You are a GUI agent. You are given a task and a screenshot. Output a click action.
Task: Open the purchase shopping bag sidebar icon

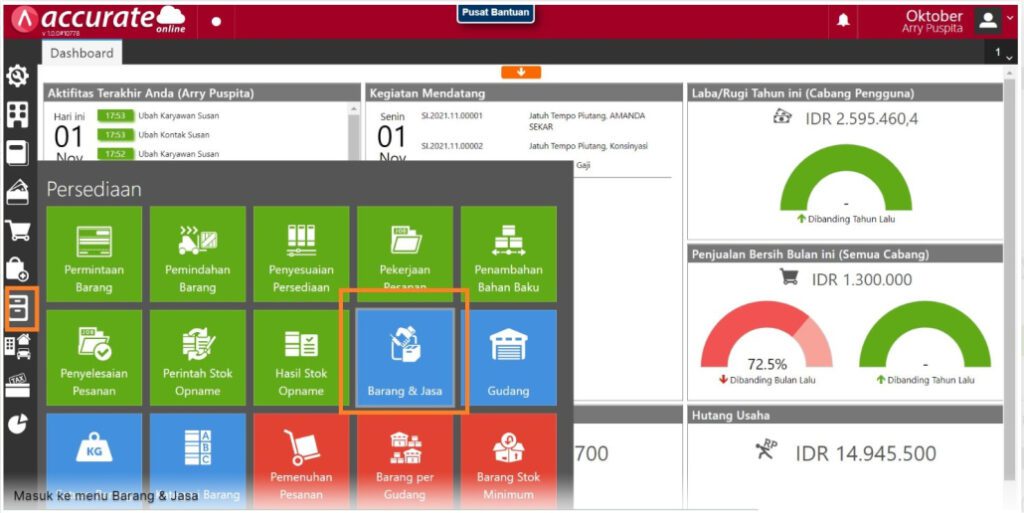point(17,268)
